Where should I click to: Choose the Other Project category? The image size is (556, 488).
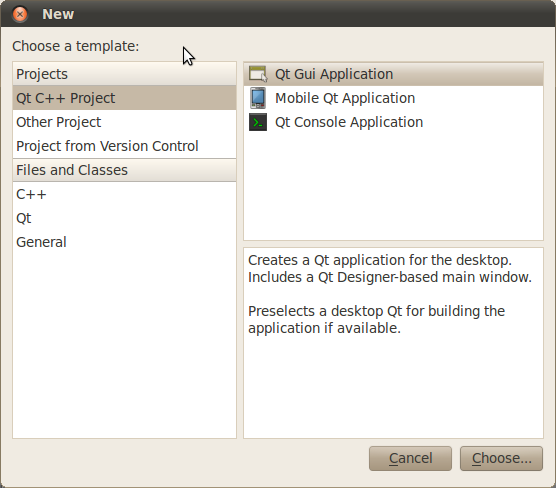click(124, 122)
